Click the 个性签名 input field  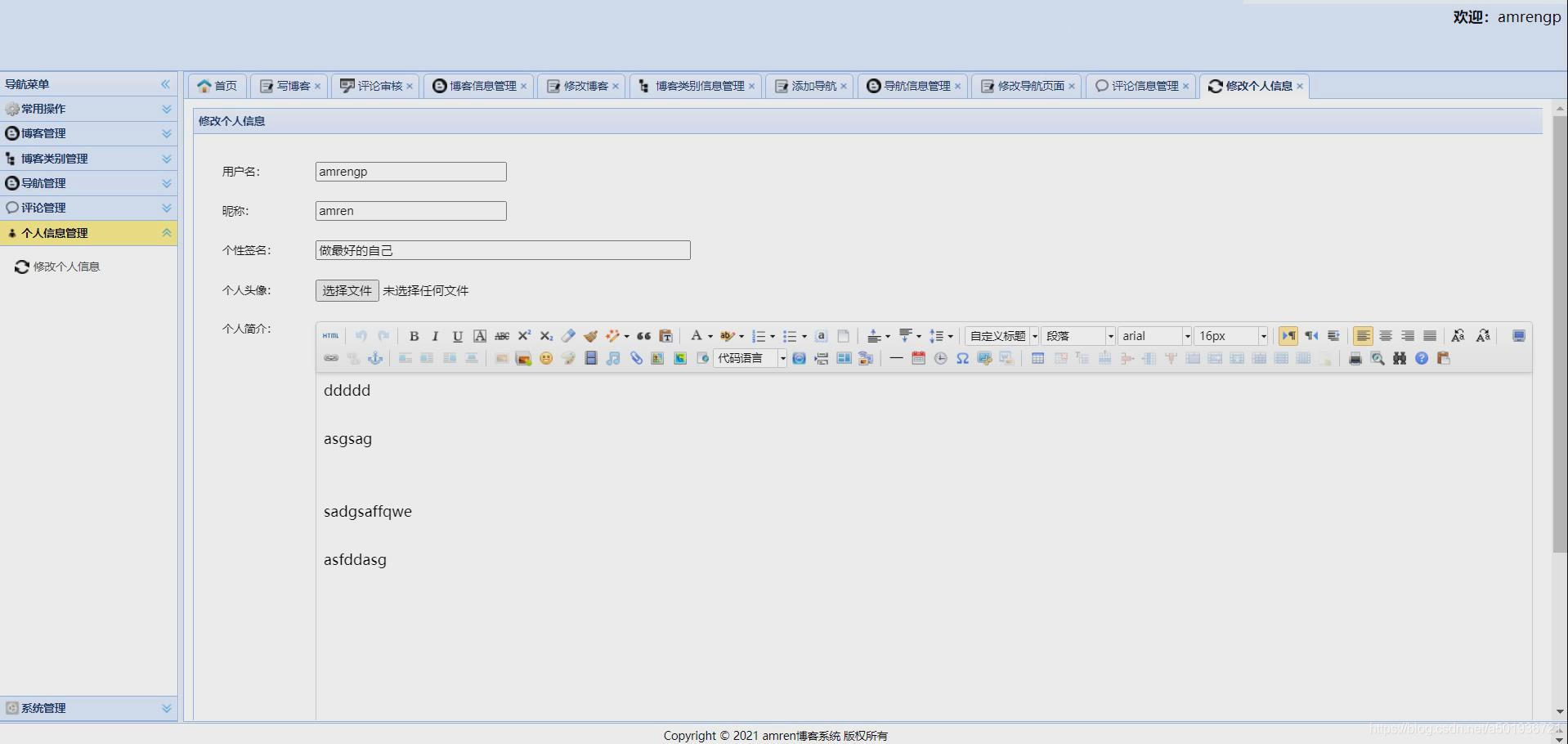pos(503,250)
